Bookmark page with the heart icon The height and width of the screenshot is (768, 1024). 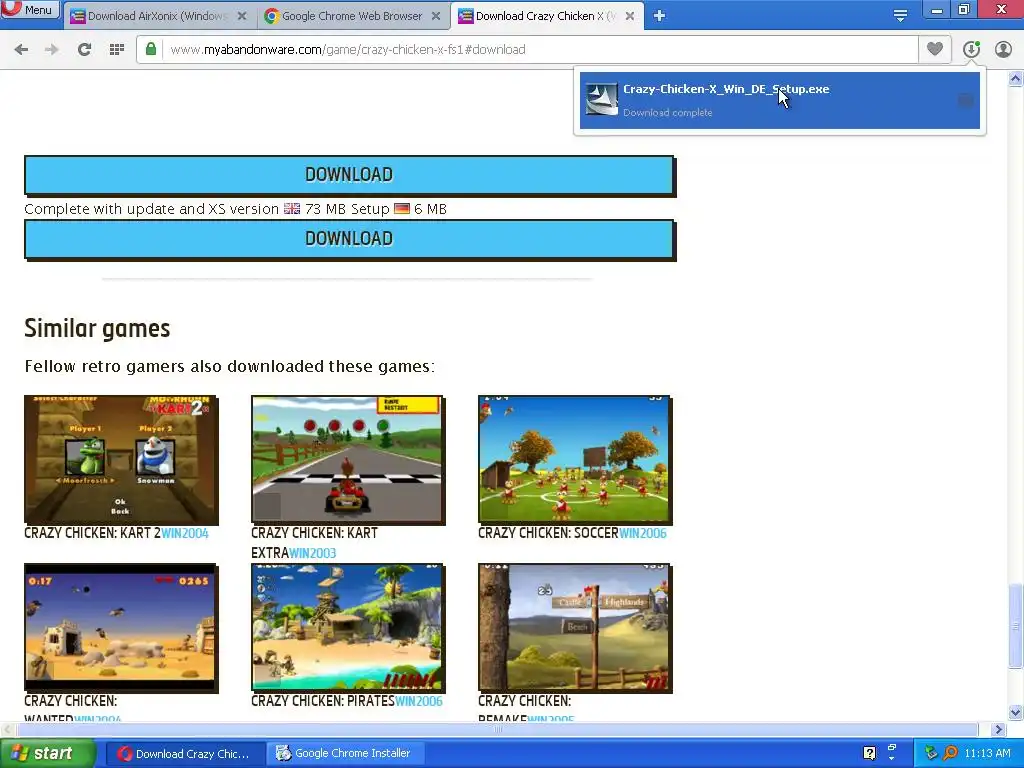click(935, 49)
